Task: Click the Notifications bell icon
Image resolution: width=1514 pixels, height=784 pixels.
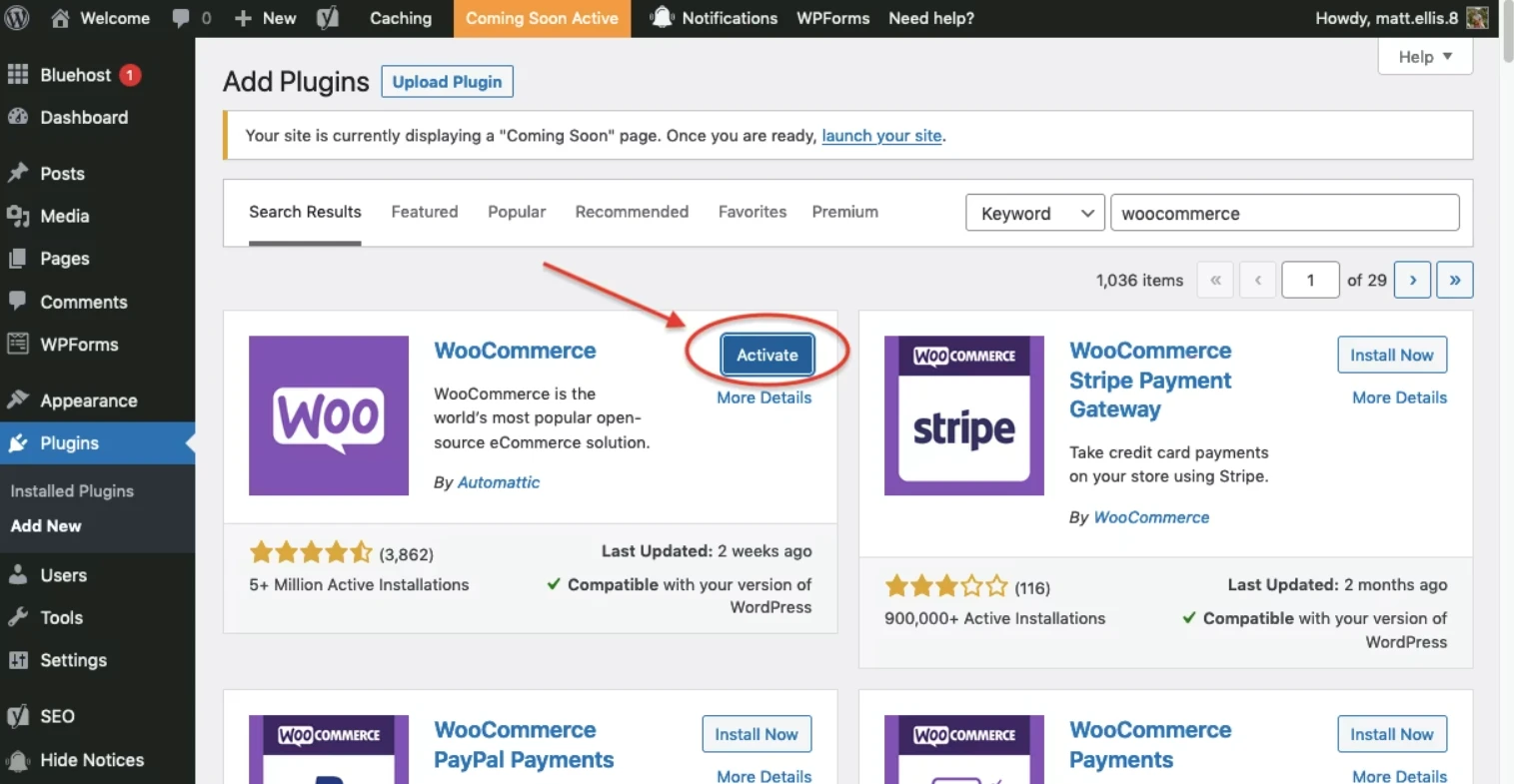Action: pos(662,18)
